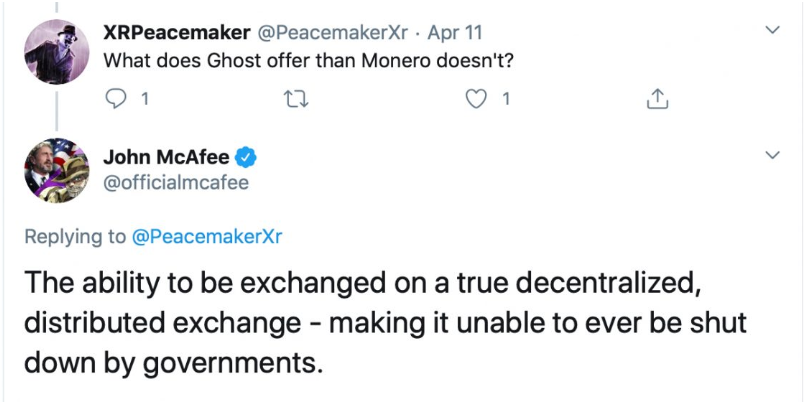
Task: Open John McAfee tweet's more-options chevron
Action: click(x=771, y=156)
